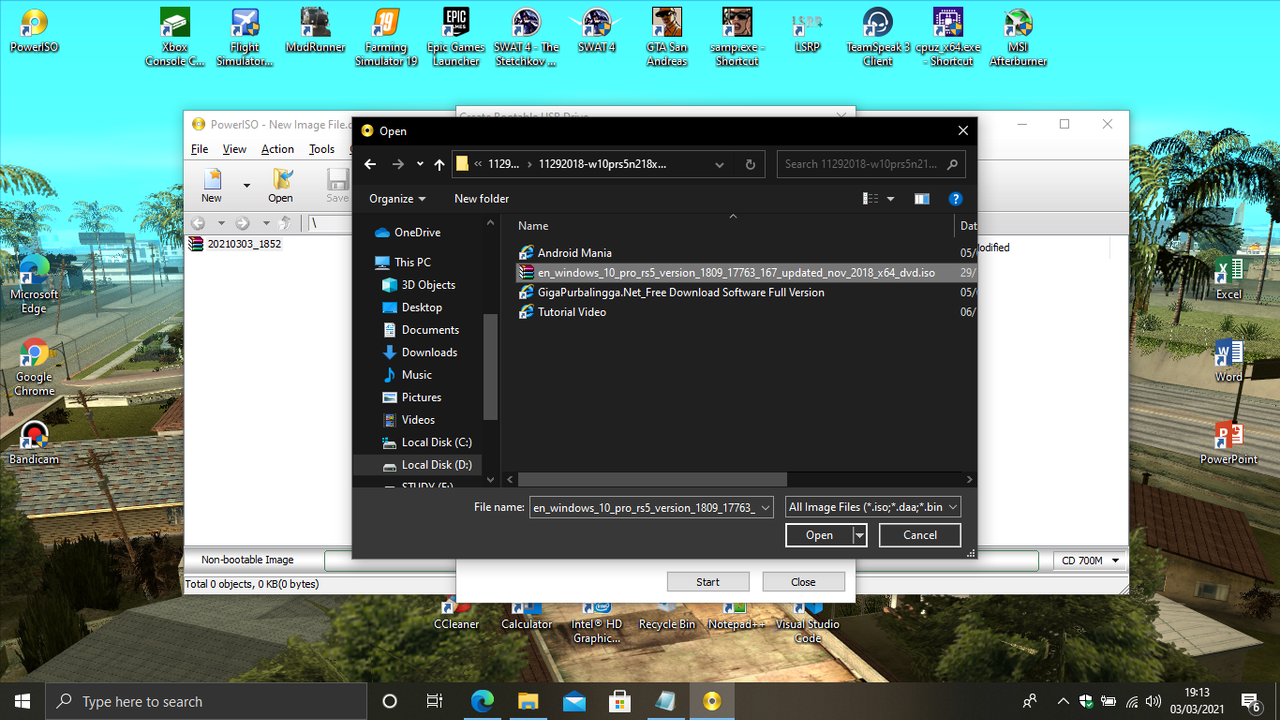The width and height of the screenshot is (1280, 720).
Task: Cancel the Open dialog
Action: (920, 535)
